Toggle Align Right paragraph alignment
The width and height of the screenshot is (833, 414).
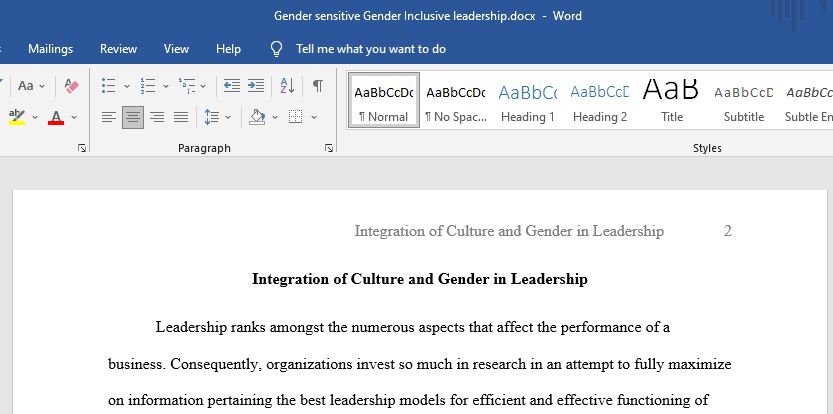[157, 117]
